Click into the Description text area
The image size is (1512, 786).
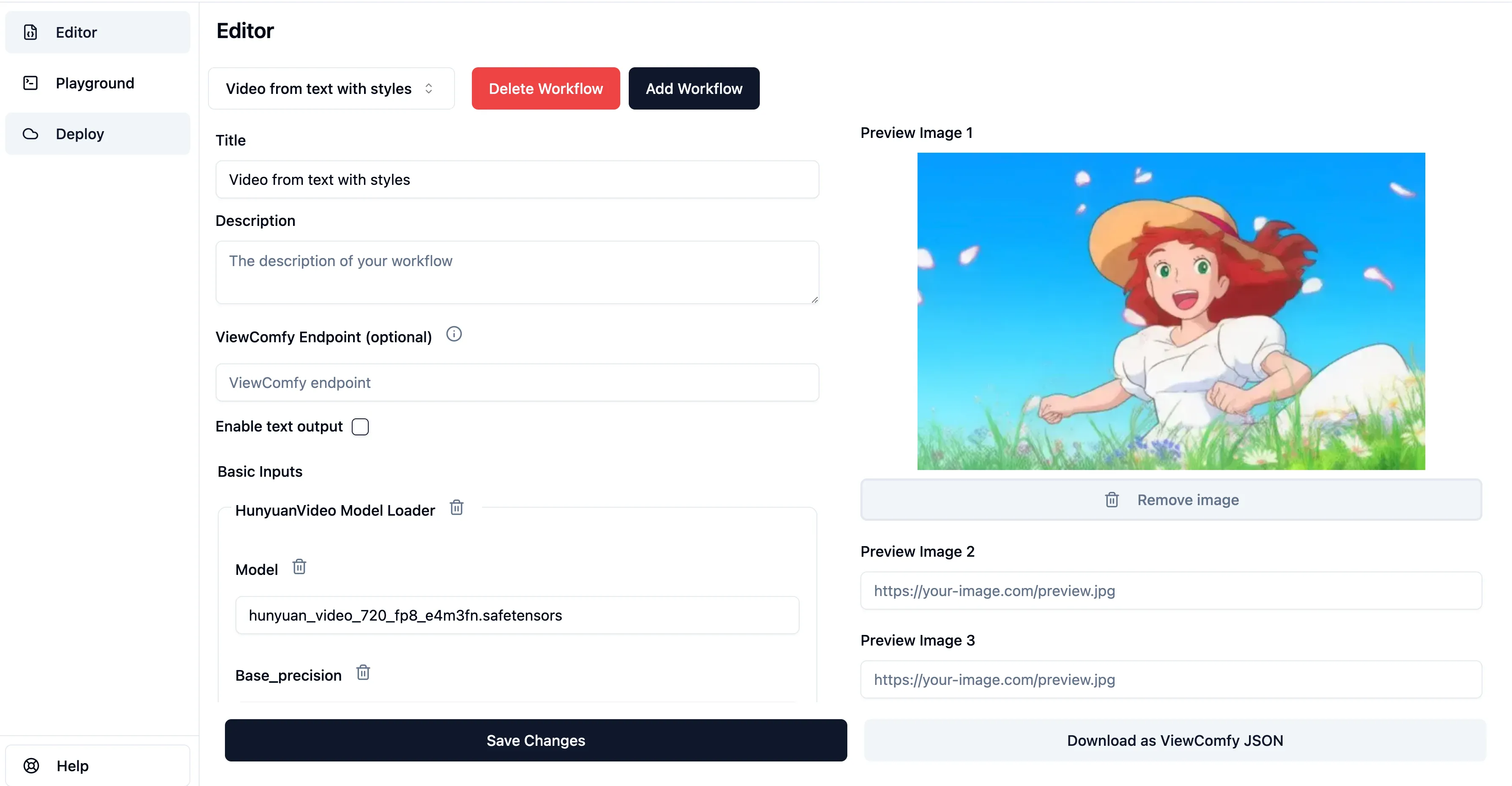(517, 272)
